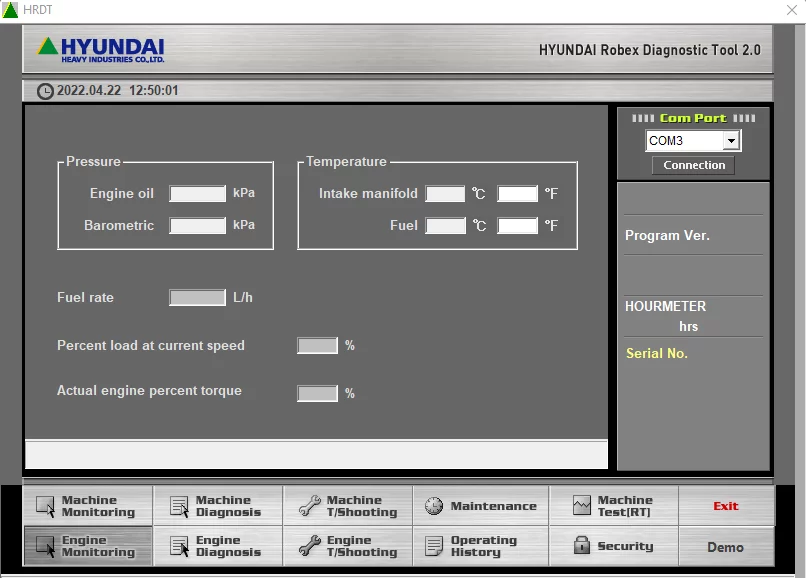The height and width of the screenshot is (578, 806).
Task: Click the Engine oil kPa value field
Action: 196,193
